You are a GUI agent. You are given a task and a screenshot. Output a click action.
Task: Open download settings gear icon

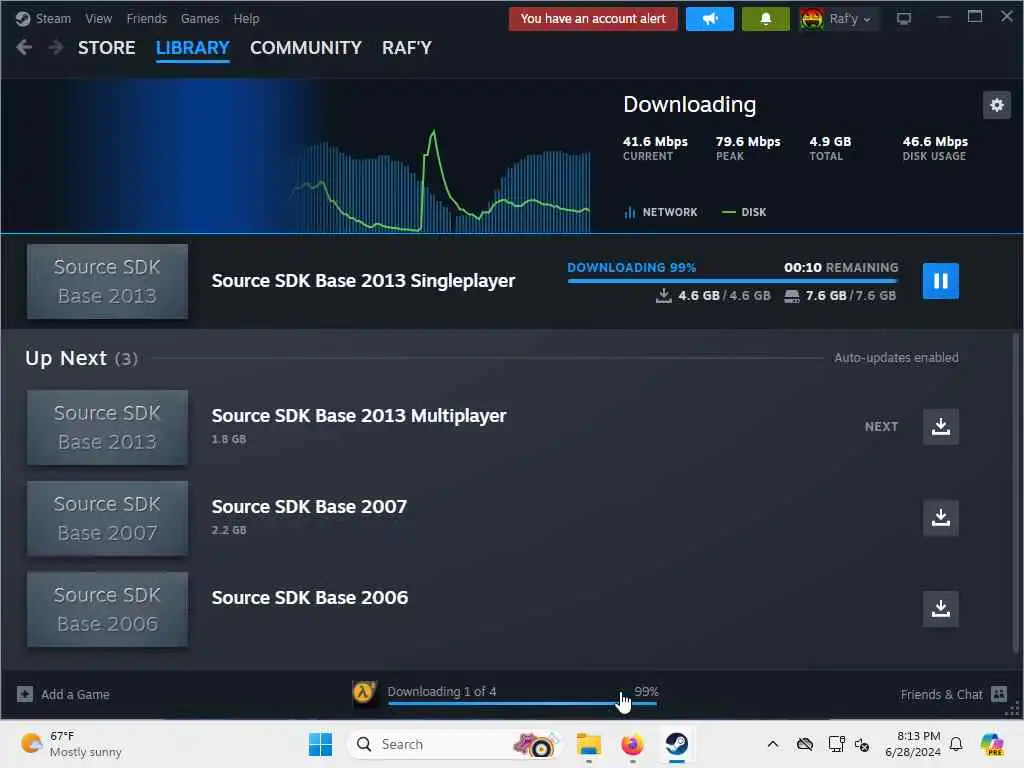coord(997,105)
